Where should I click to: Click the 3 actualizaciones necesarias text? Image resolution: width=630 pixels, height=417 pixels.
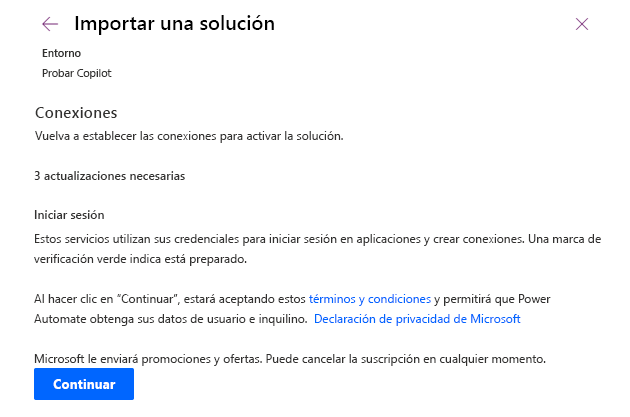pos(110,176)
